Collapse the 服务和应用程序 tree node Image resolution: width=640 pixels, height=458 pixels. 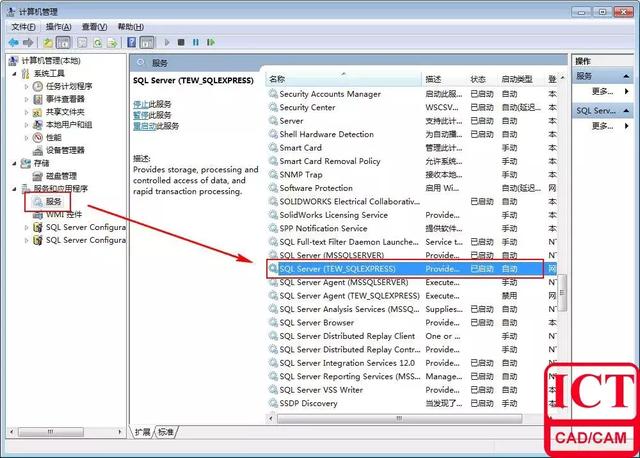pyautogui.click(x=15, y=189)
